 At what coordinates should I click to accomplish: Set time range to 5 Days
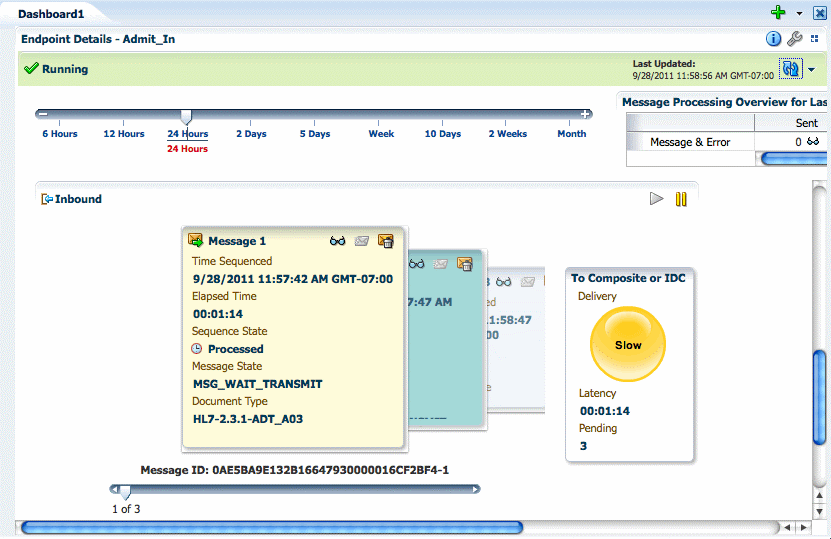click(315, 134)
